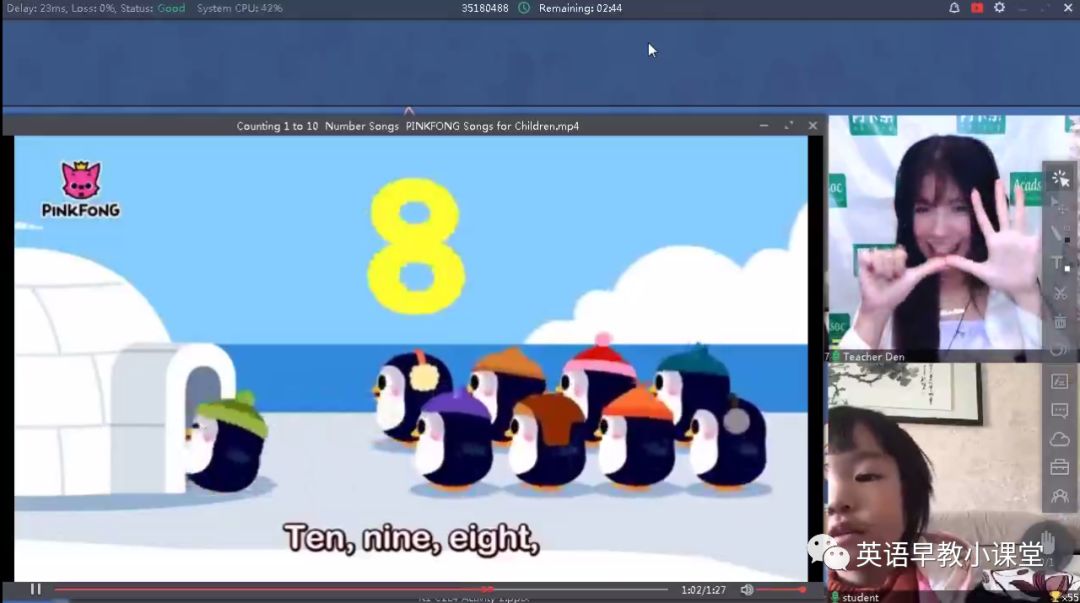Screen dimensions: 1080x603
Task: Click the red recording indicator icon
Action: coord(977,8)
